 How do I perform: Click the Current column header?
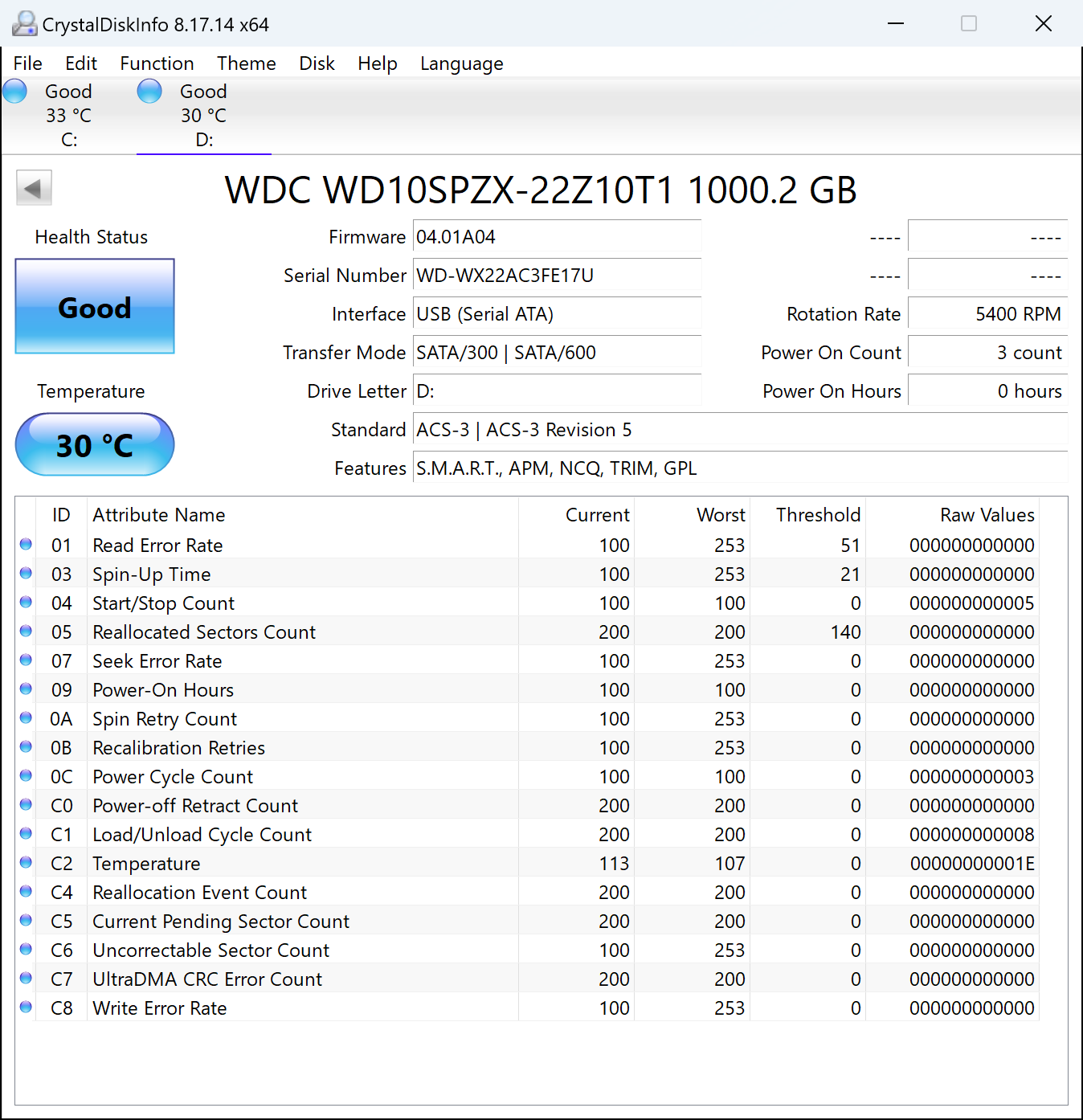(576, 515)
